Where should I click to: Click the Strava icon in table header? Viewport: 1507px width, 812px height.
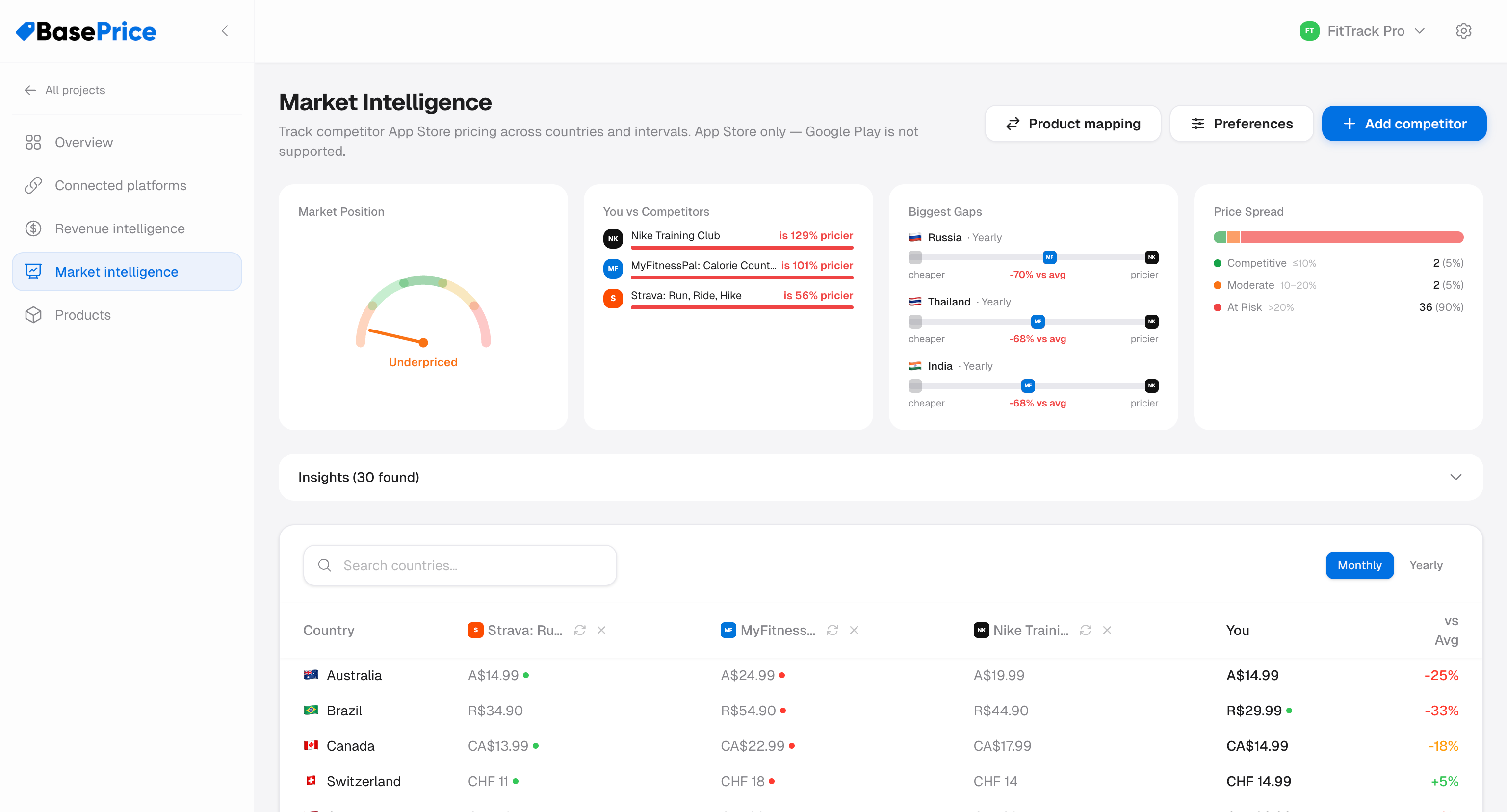[x=476, y=630]
